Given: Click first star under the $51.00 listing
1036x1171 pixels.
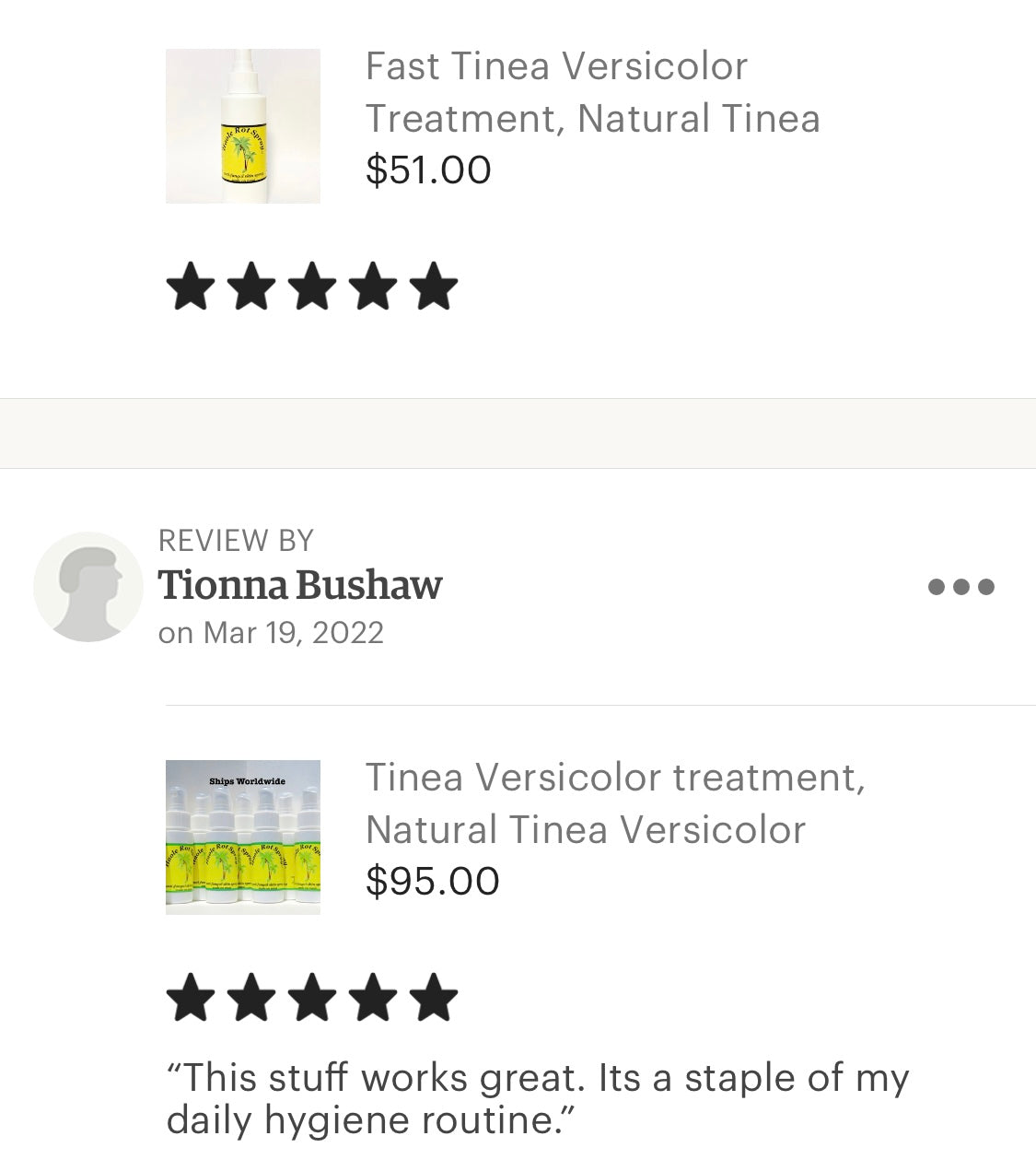Looking at the screenshot, I should [190, 287].
